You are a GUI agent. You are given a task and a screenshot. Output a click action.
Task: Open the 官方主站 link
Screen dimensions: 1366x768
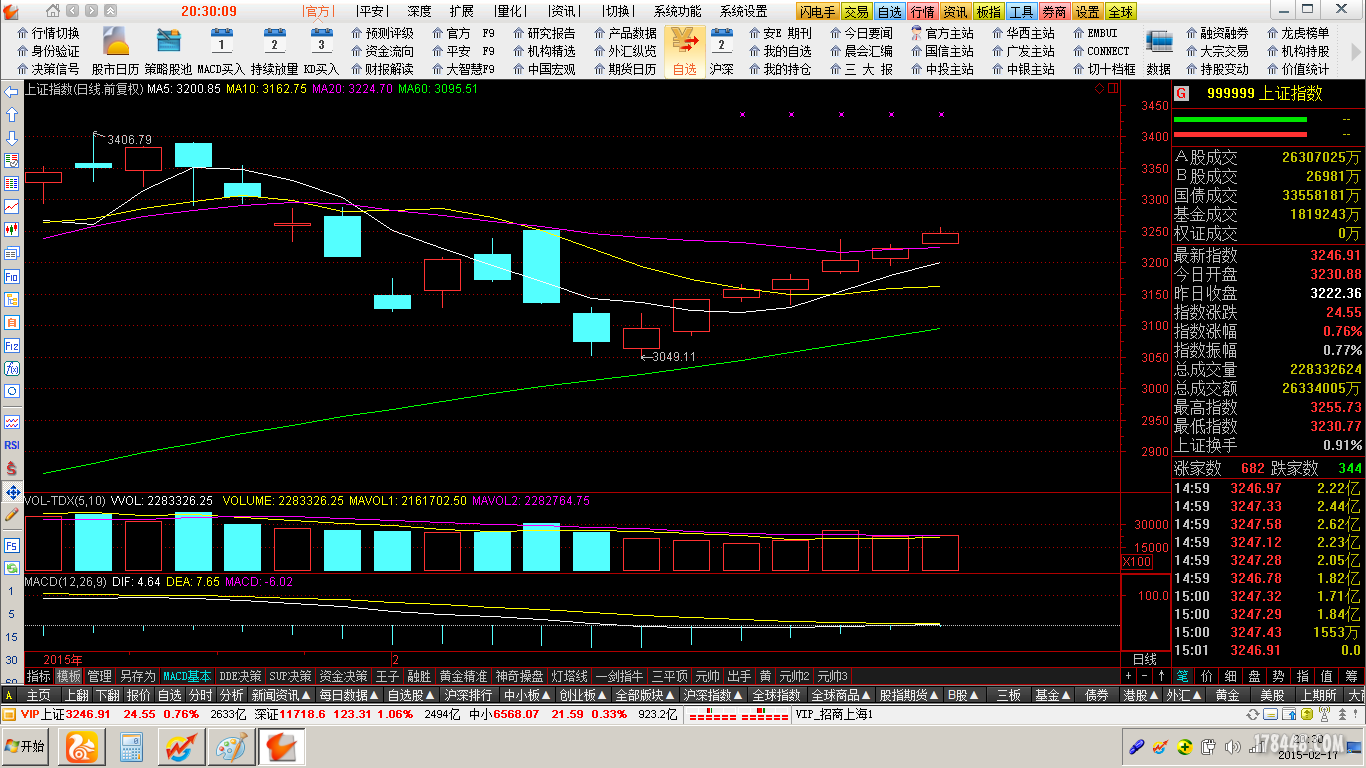941,33
